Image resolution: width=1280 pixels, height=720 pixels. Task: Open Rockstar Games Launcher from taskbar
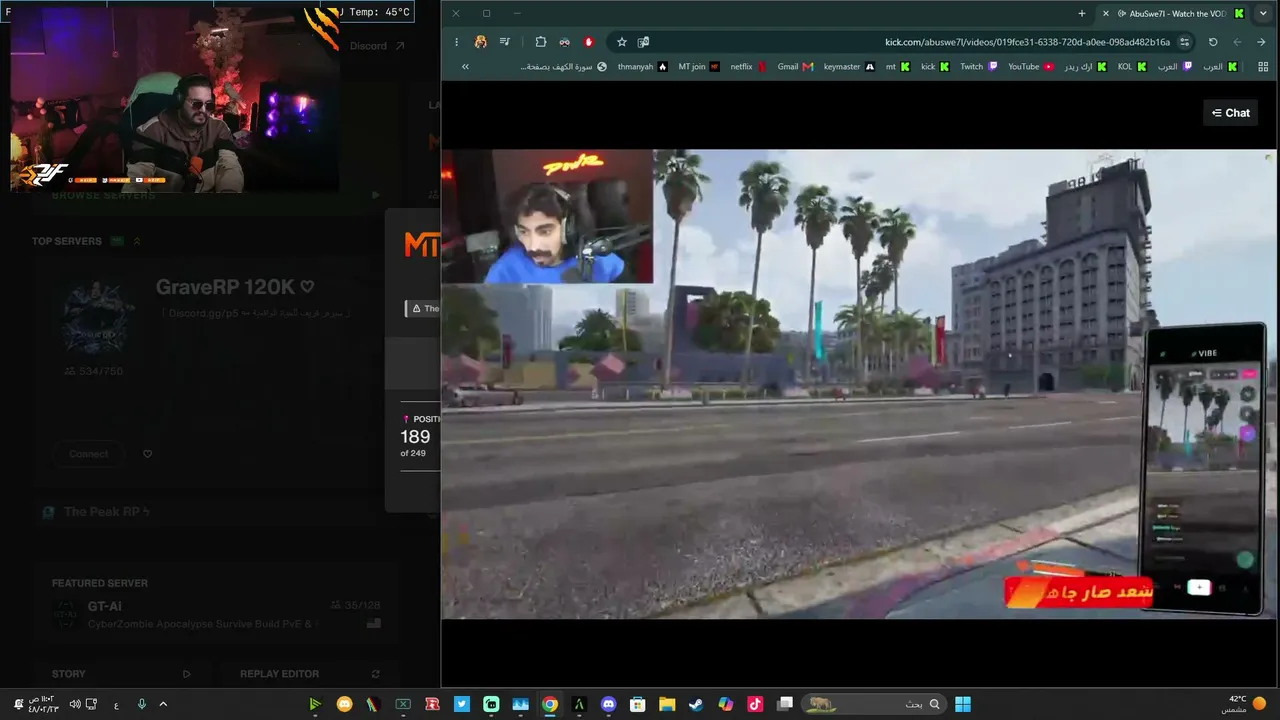click(x=432, y=704)
